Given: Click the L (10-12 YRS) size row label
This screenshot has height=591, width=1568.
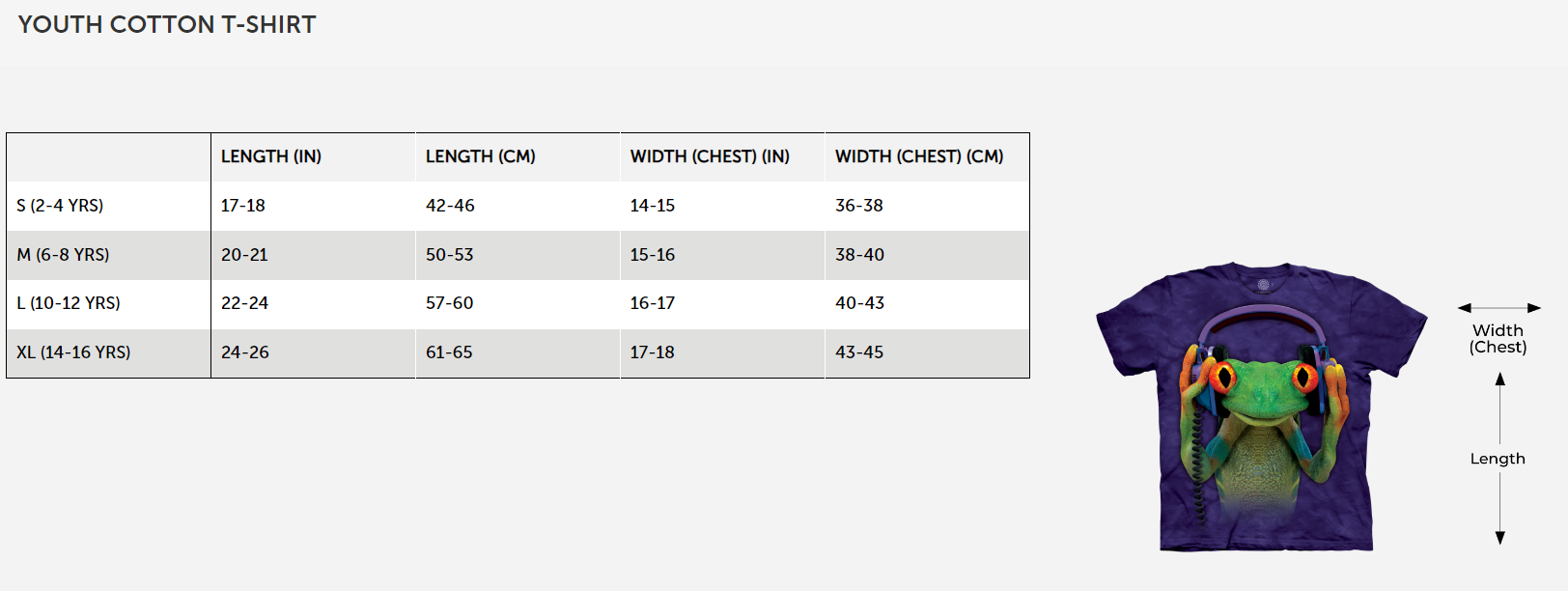Looking at the screenshot, I should [69, 303].
